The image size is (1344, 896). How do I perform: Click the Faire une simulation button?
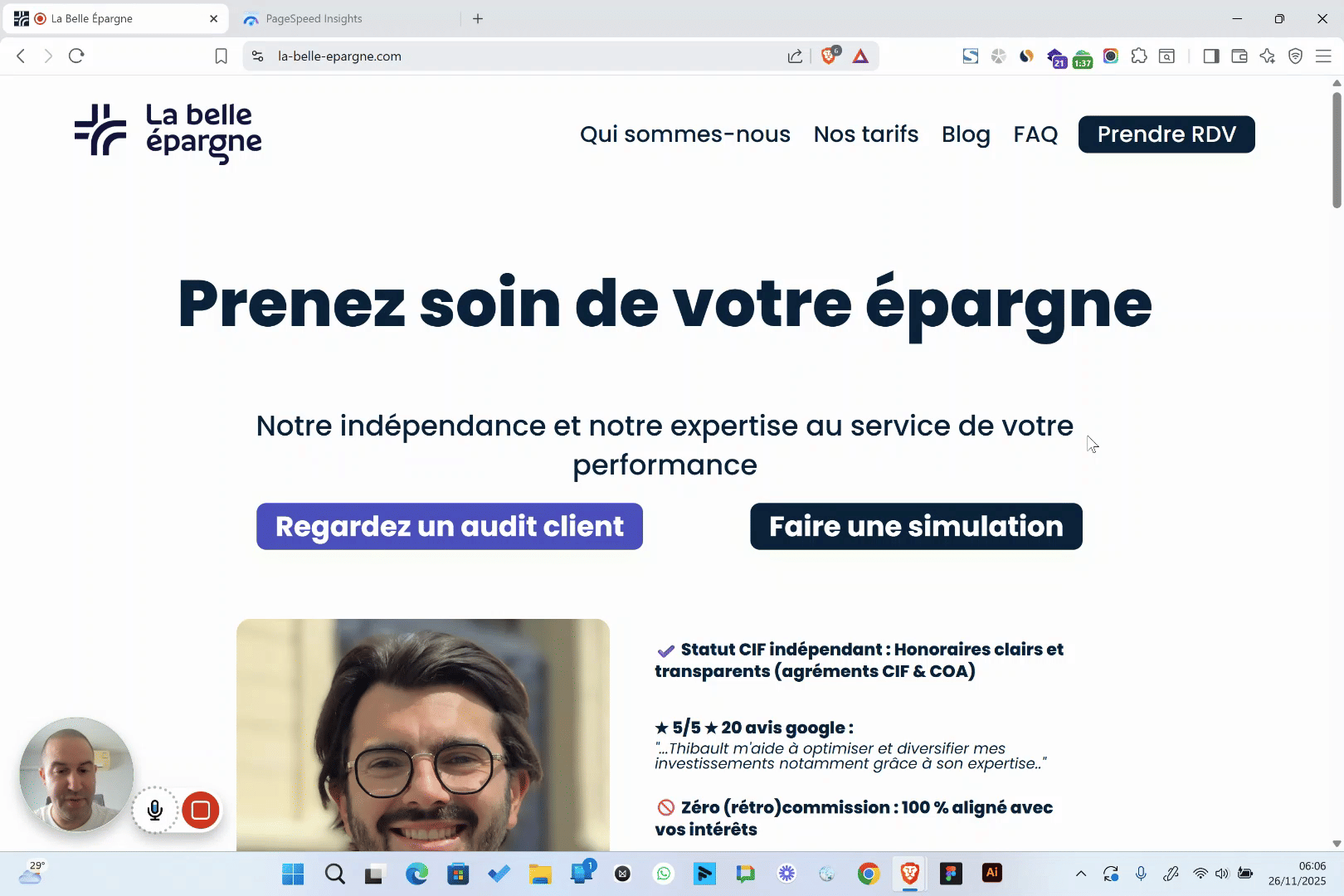point(916,526)
